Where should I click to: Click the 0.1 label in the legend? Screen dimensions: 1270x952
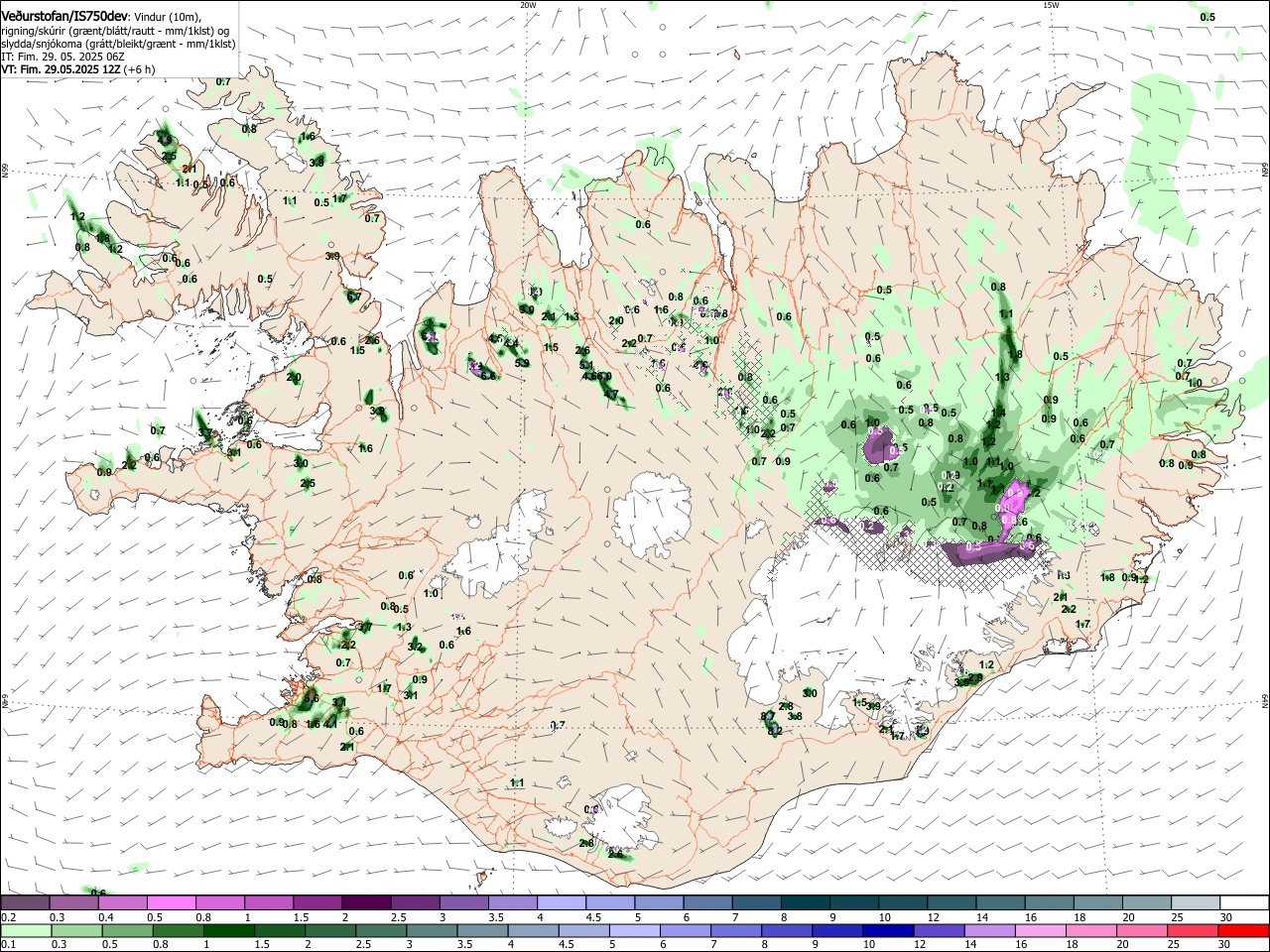(x=8, y=944)
